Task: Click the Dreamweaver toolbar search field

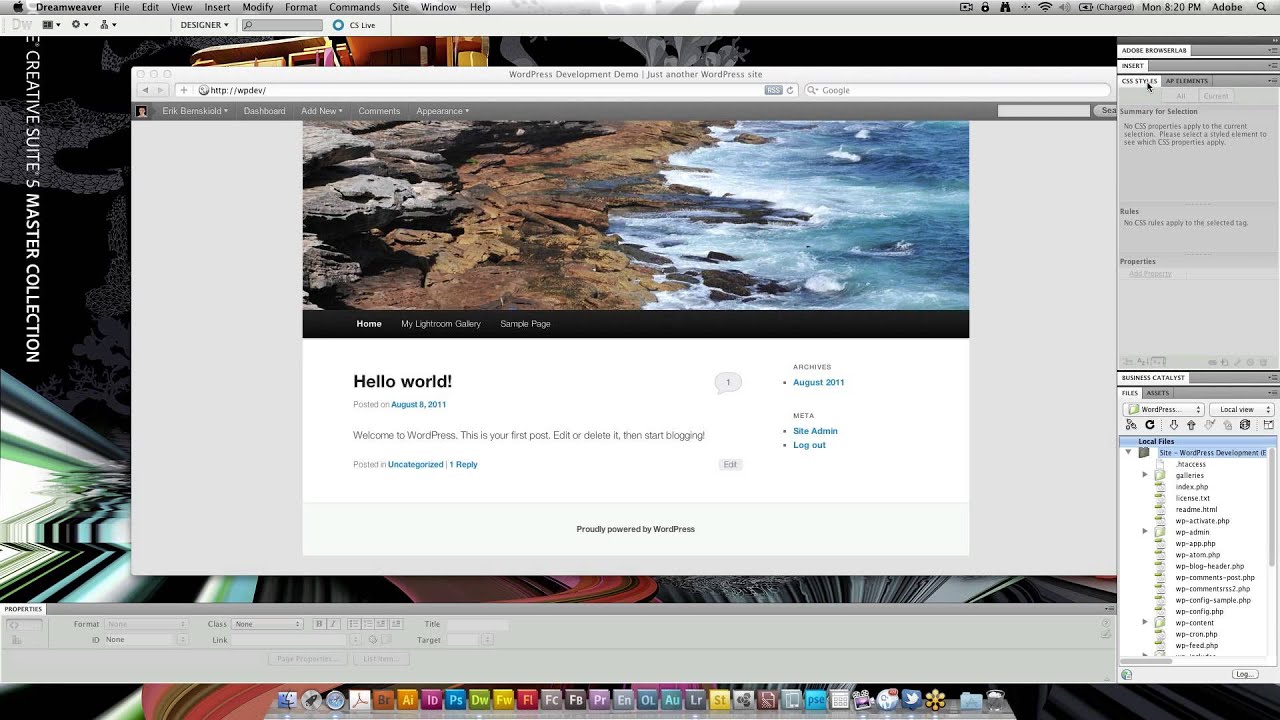Action: coord(283,25)
